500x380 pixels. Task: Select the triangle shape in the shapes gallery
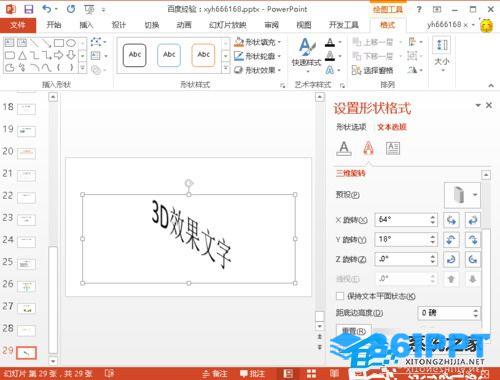(x=22, y=55)
